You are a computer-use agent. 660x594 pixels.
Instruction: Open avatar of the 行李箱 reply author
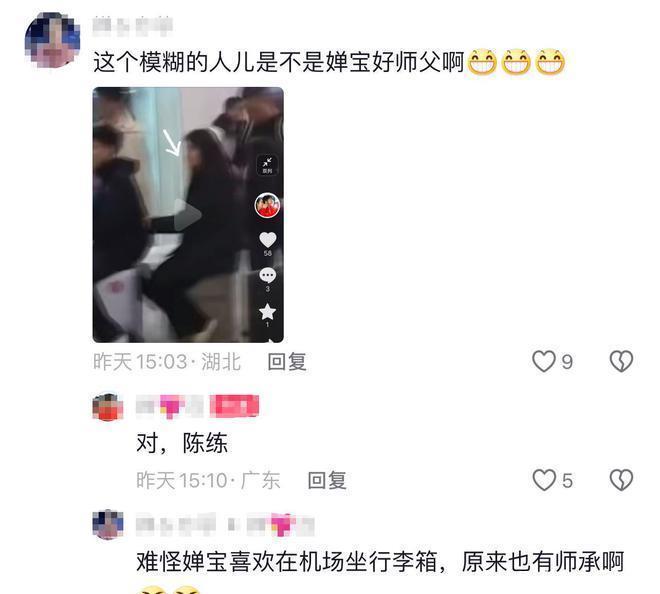[x=108, y=524]
